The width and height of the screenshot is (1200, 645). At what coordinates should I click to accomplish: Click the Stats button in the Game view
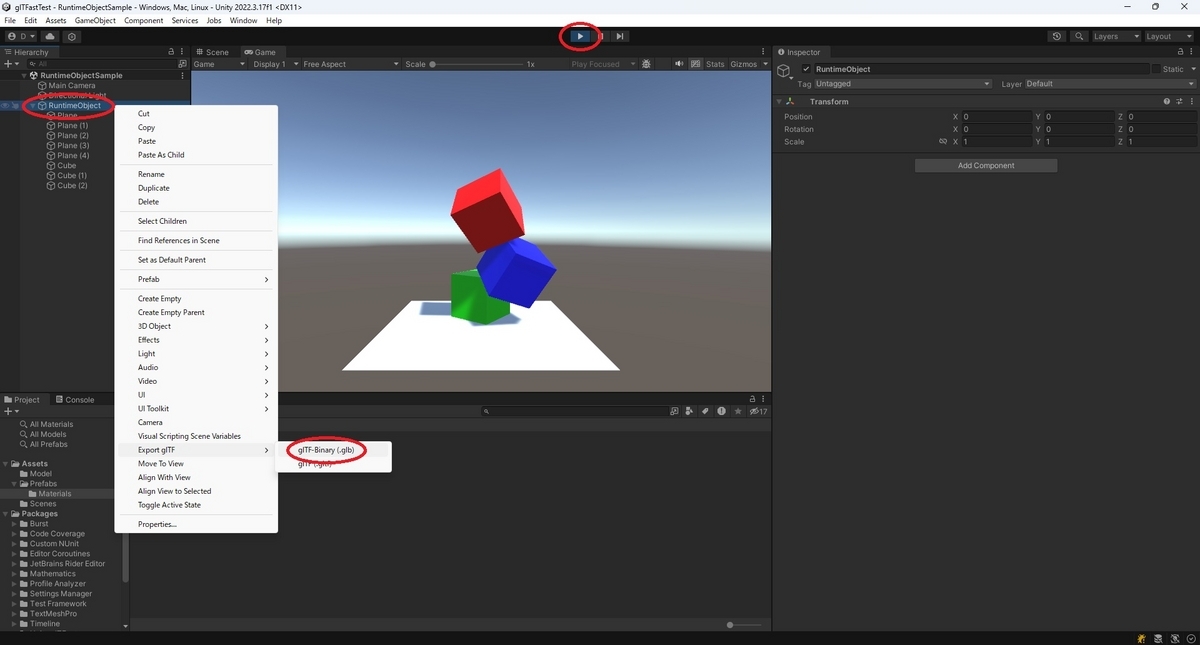[714, 63]
